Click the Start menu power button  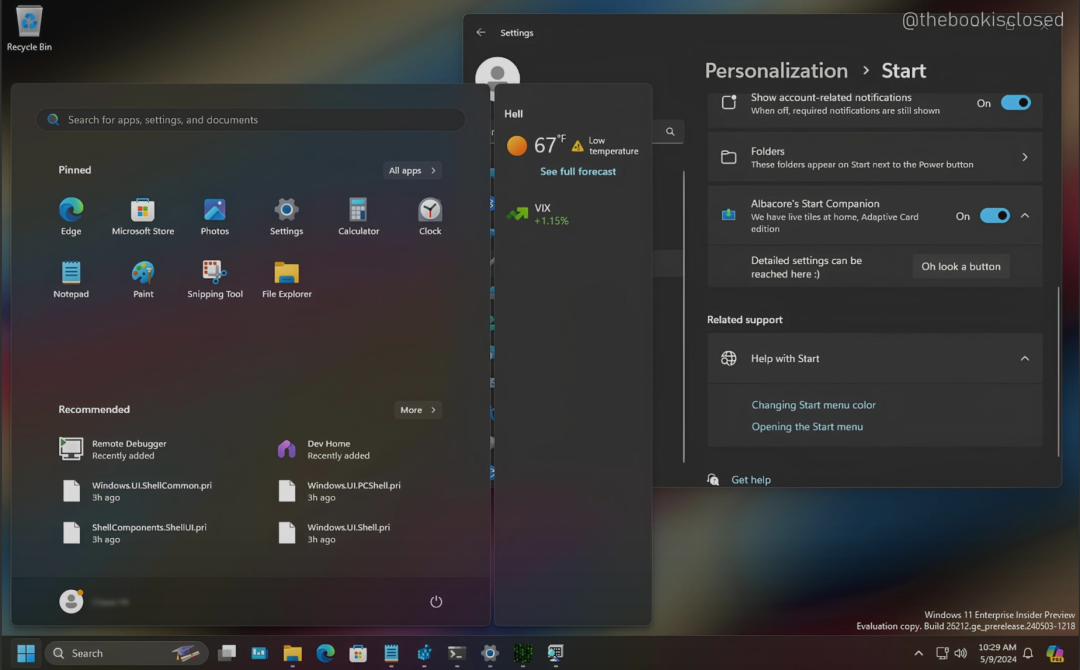(x=436, y=601)
